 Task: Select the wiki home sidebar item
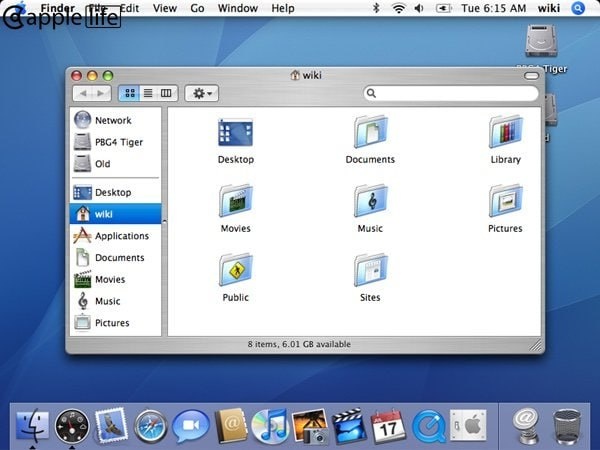(116, 214)
